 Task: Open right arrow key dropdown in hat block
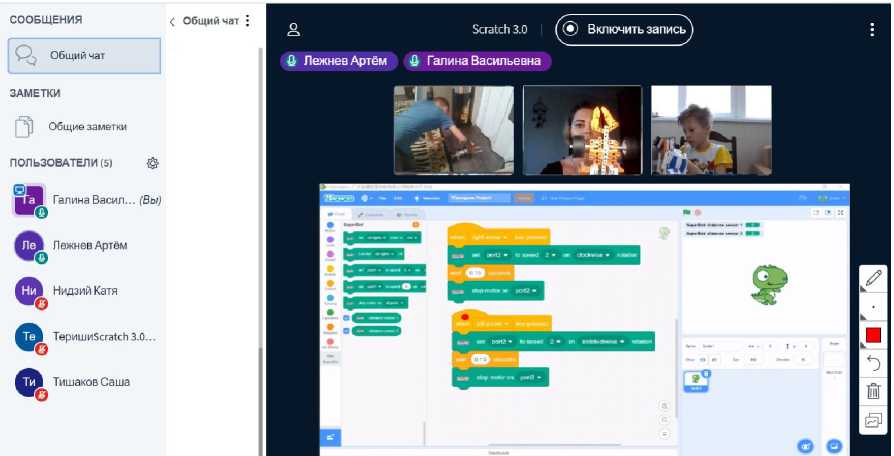489,237
